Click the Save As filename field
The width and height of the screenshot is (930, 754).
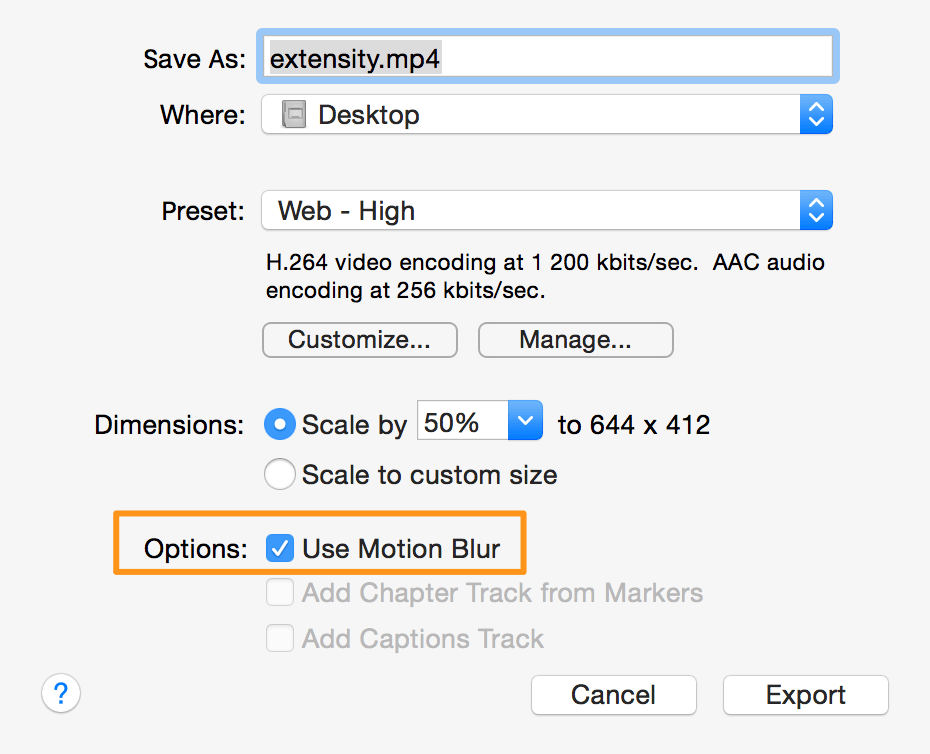click(548, 56)
